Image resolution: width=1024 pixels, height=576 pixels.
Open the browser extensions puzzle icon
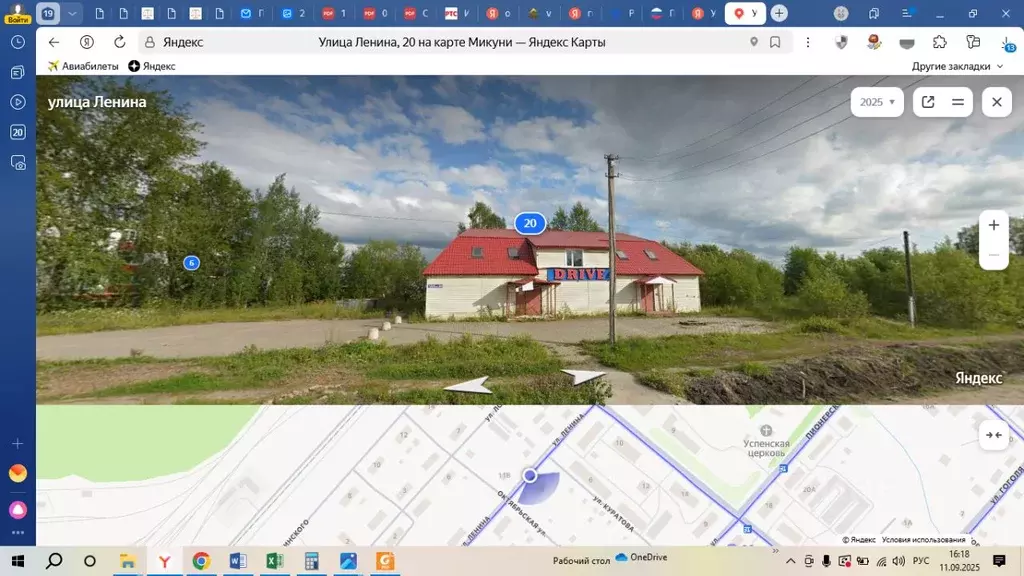pyautogui.click(x=938, y=44)
